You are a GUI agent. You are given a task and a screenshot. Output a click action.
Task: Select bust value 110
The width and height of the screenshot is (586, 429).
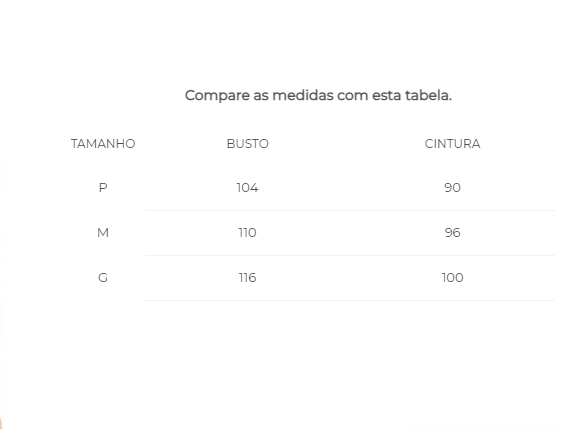pos(247,233)
